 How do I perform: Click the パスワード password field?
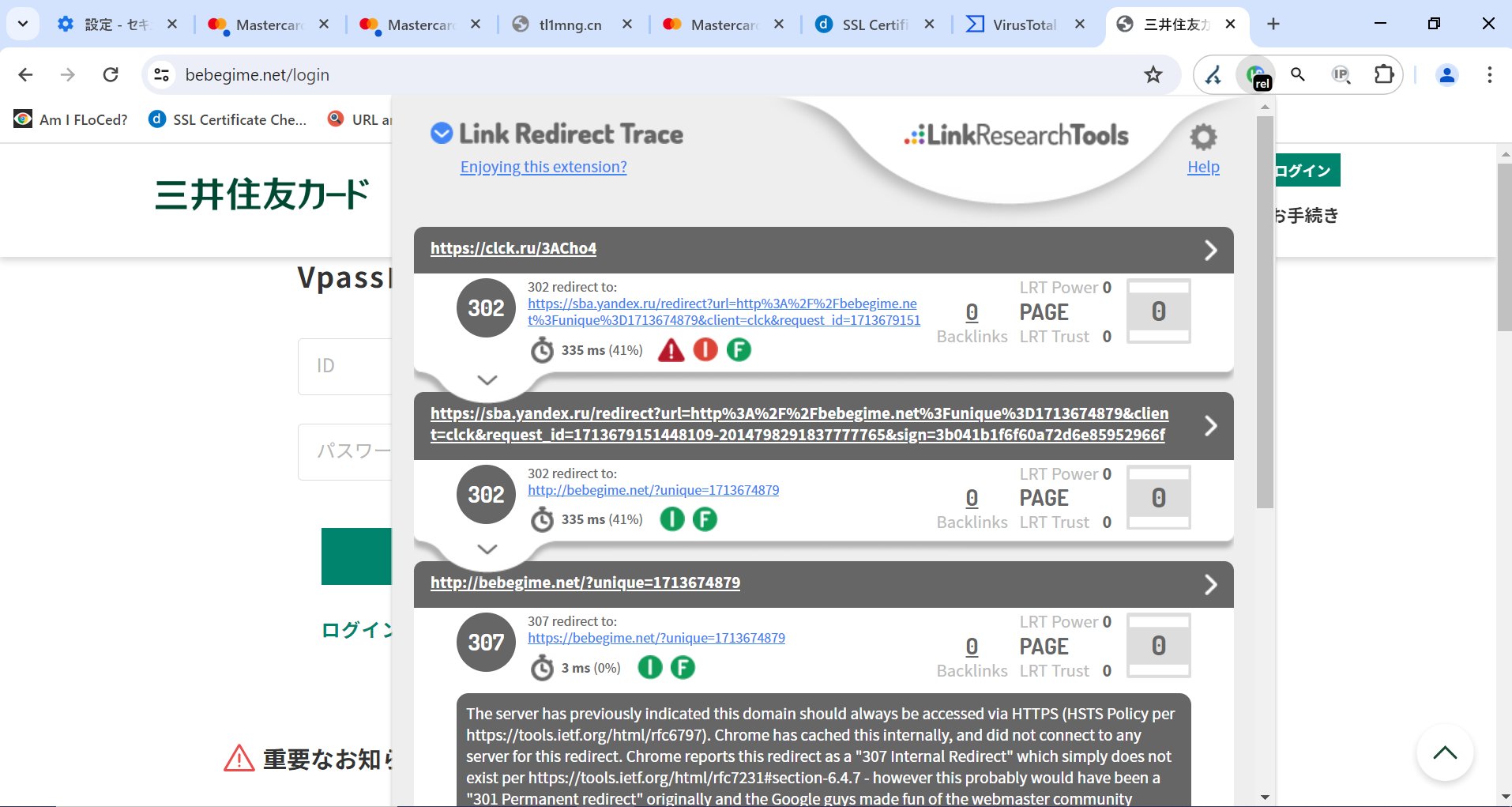pyautogui.click(x=344, y=451)
